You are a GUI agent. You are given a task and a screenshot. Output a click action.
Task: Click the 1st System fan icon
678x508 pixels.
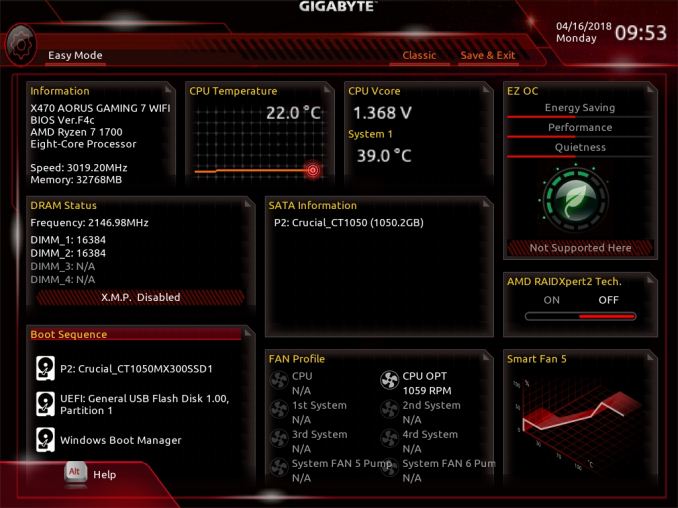pos(279,409)
